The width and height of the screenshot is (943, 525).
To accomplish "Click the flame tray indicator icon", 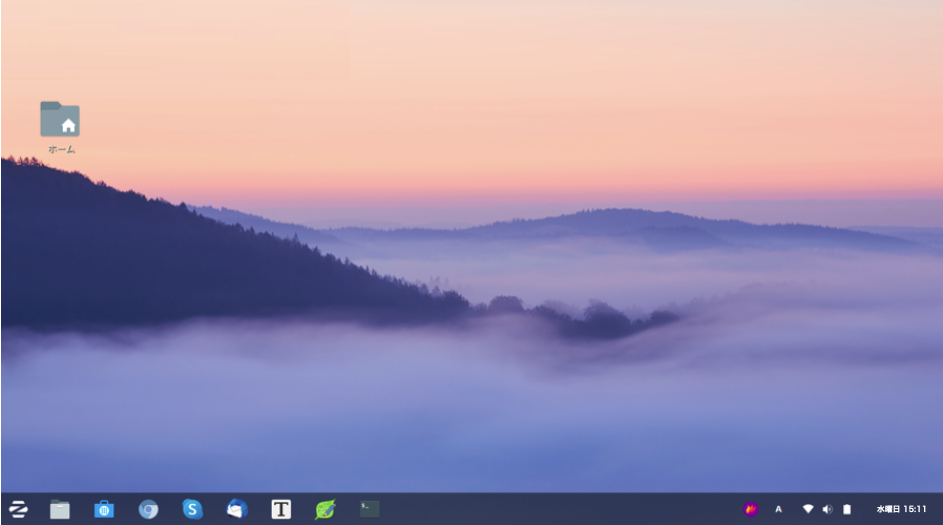I will tap(751, 509).
